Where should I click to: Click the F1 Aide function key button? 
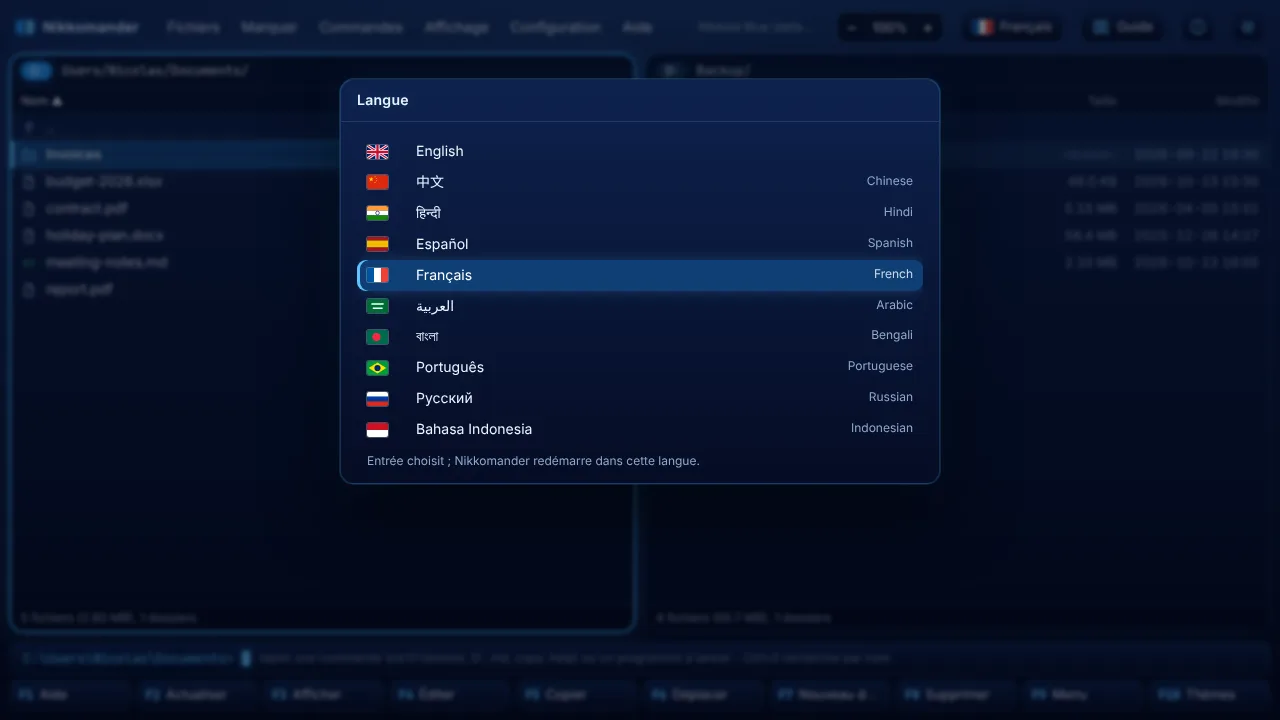click(x=70, y=694)
